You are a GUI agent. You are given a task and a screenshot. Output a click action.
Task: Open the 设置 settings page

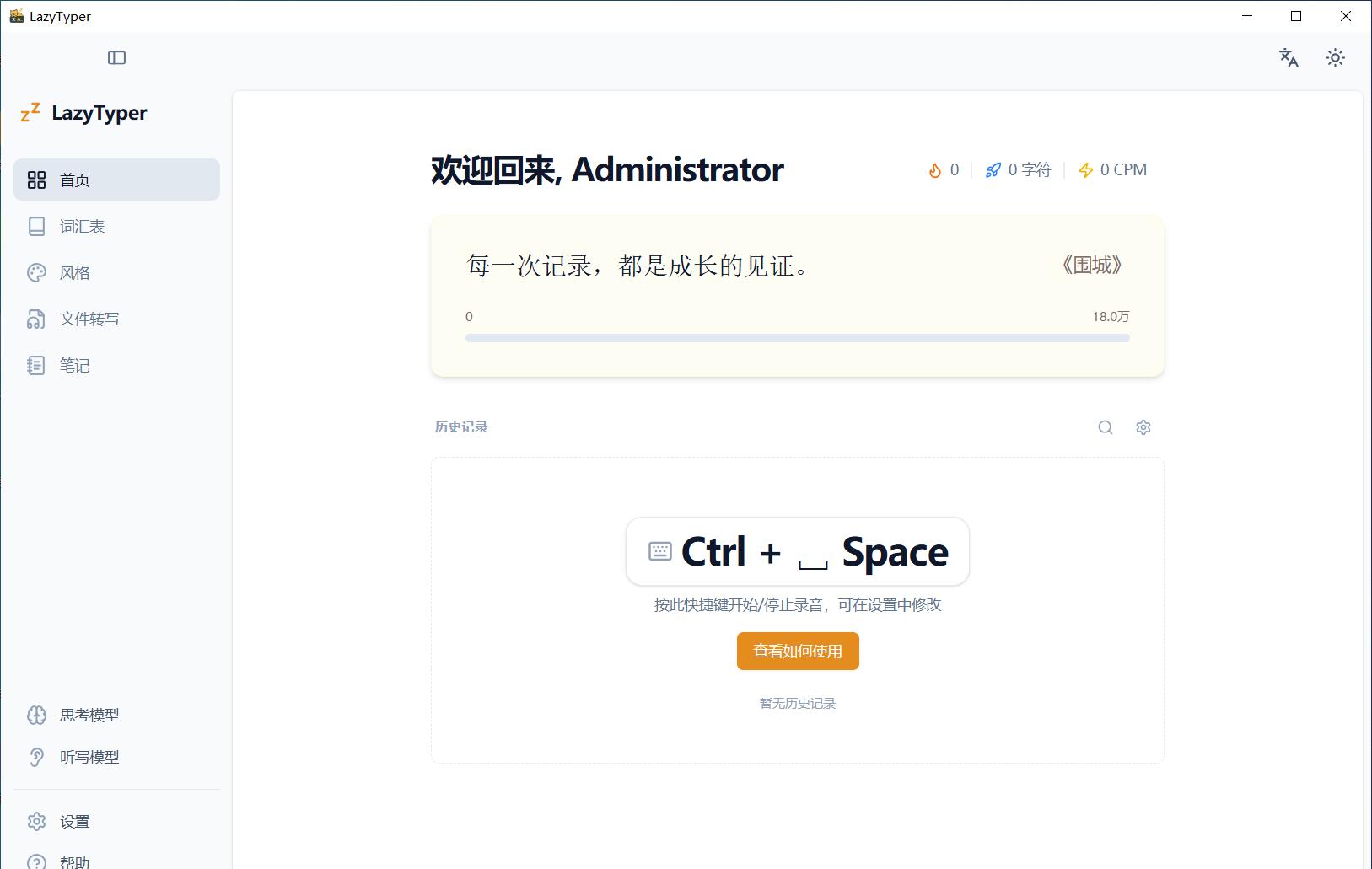point(116,821)
